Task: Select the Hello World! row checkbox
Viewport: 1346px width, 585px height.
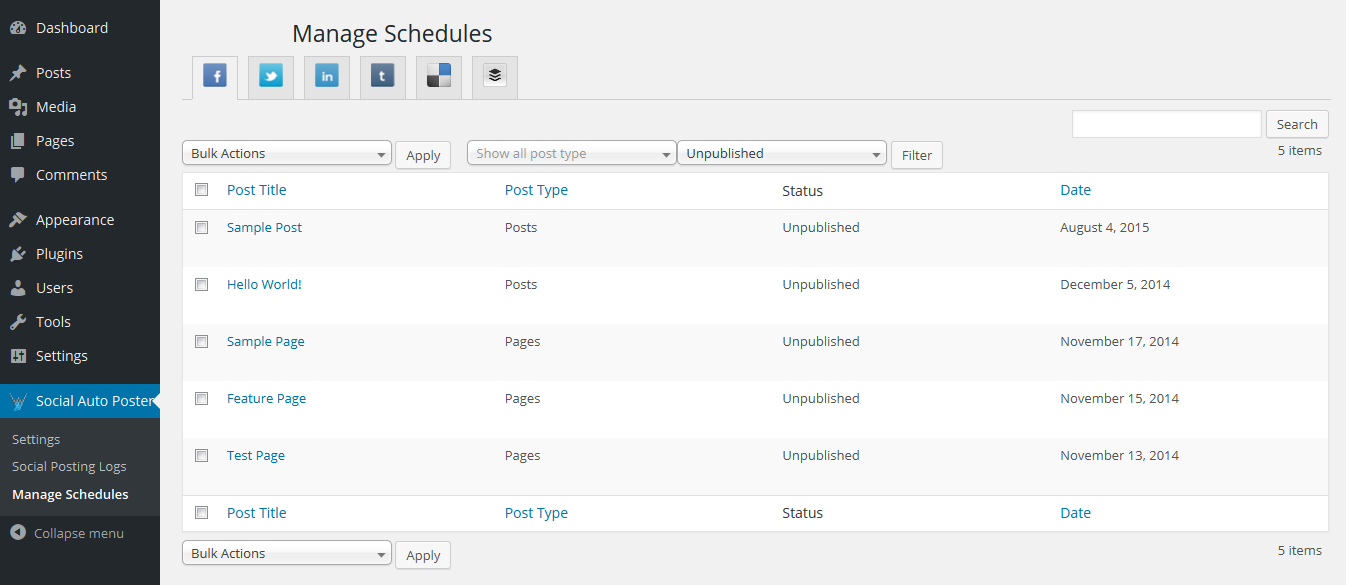Action: pos(201,284)
